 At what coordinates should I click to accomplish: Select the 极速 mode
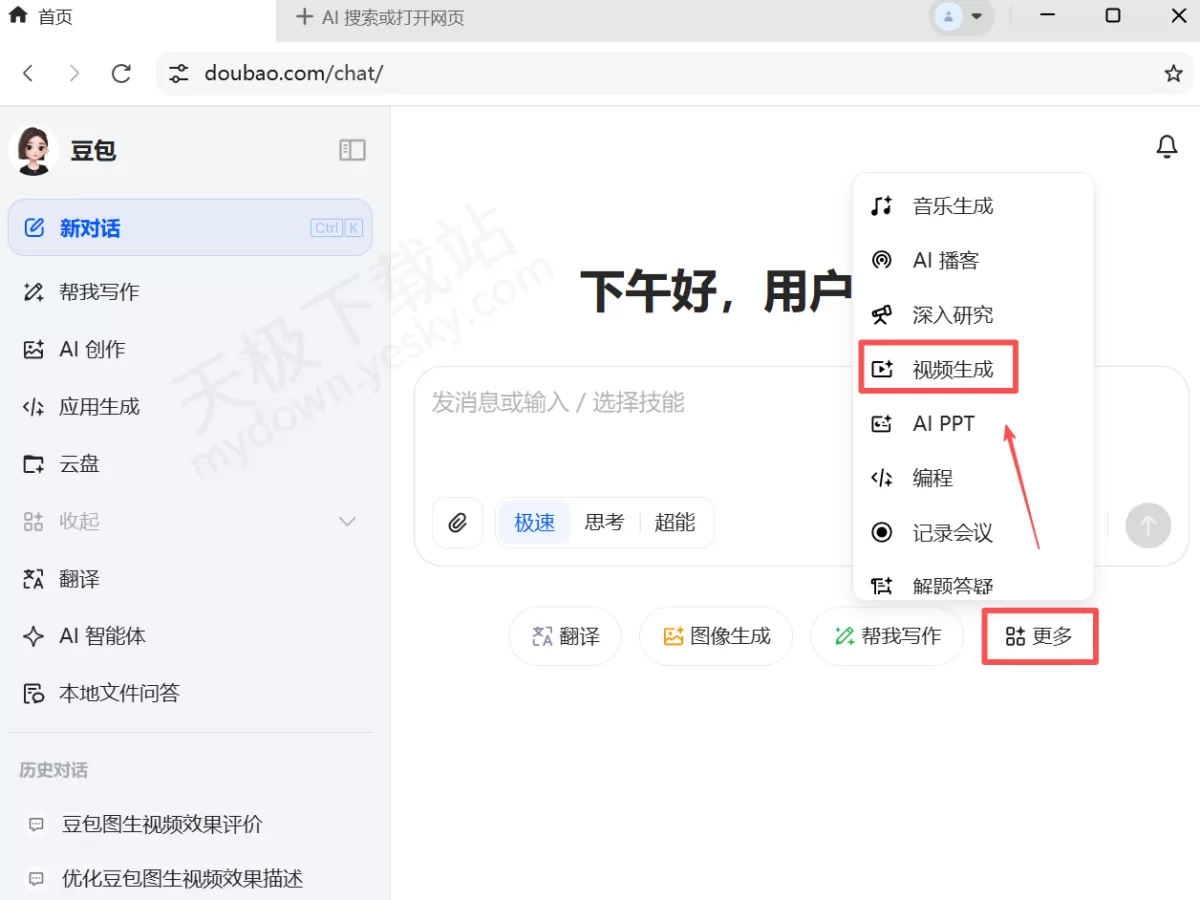point(535,523)
